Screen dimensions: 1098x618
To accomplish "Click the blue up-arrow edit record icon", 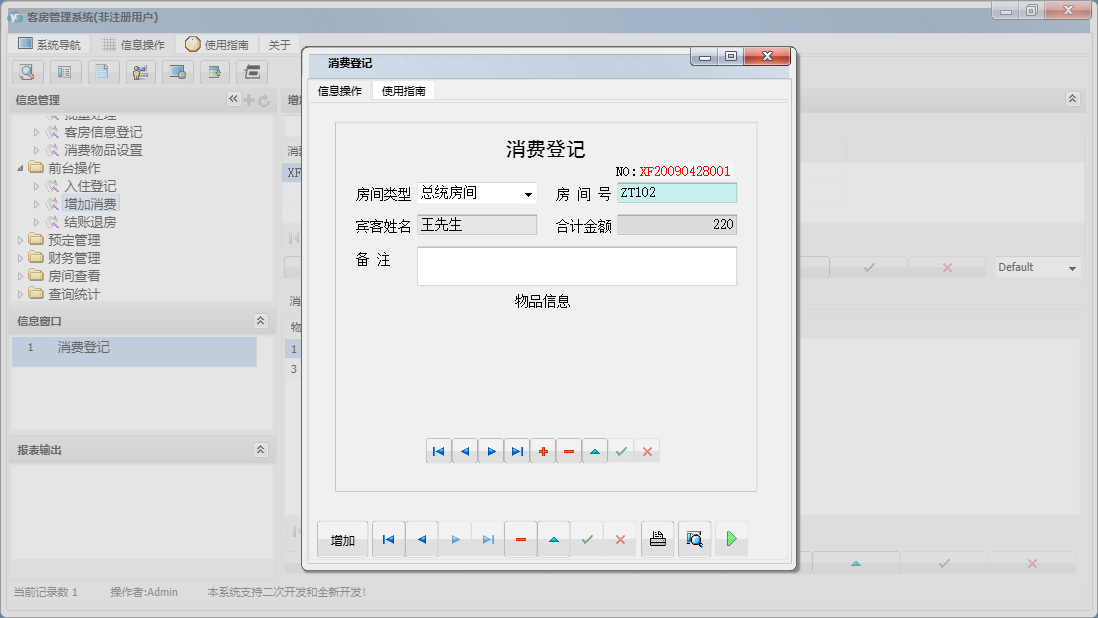I will tap(594, 450).
